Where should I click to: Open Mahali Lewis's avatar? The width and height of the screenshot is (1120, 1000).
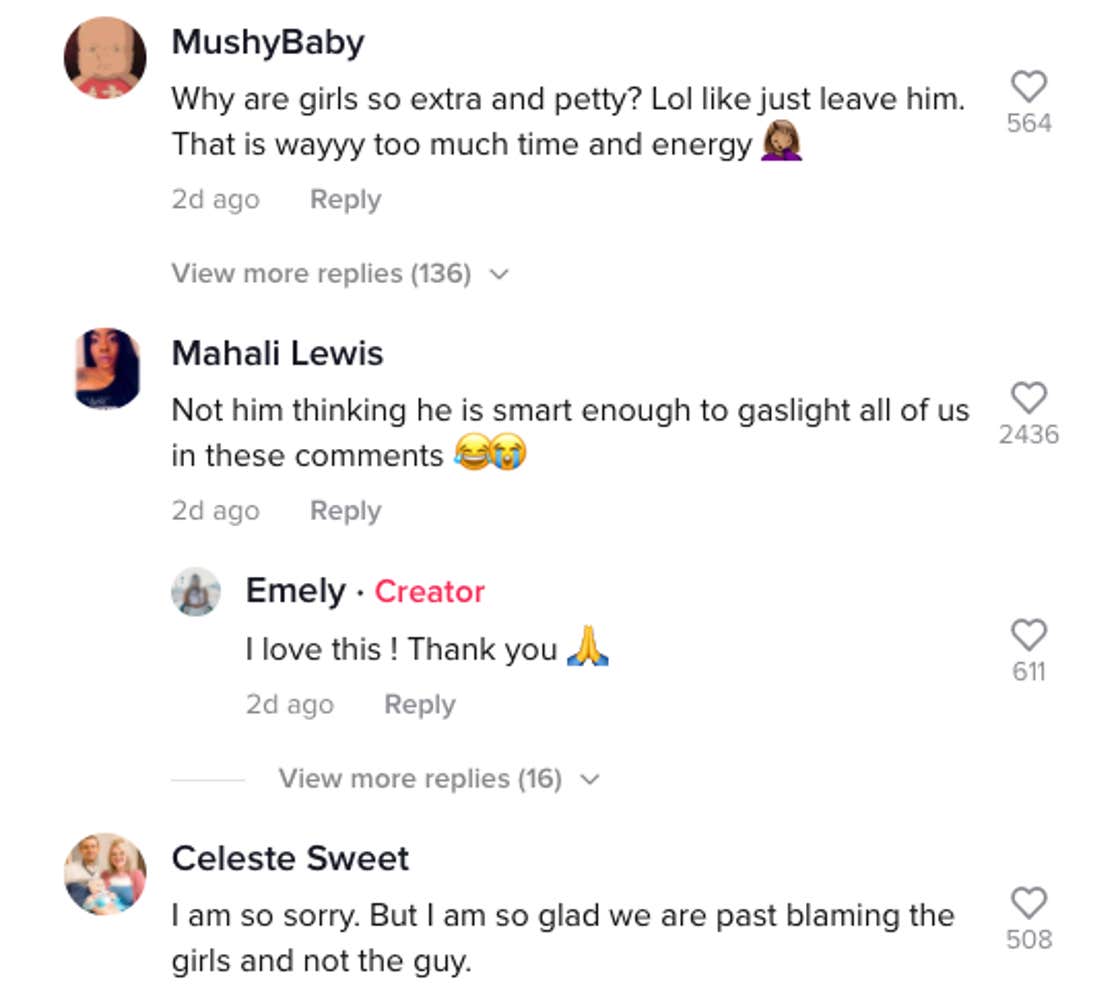tap(107, 368)
